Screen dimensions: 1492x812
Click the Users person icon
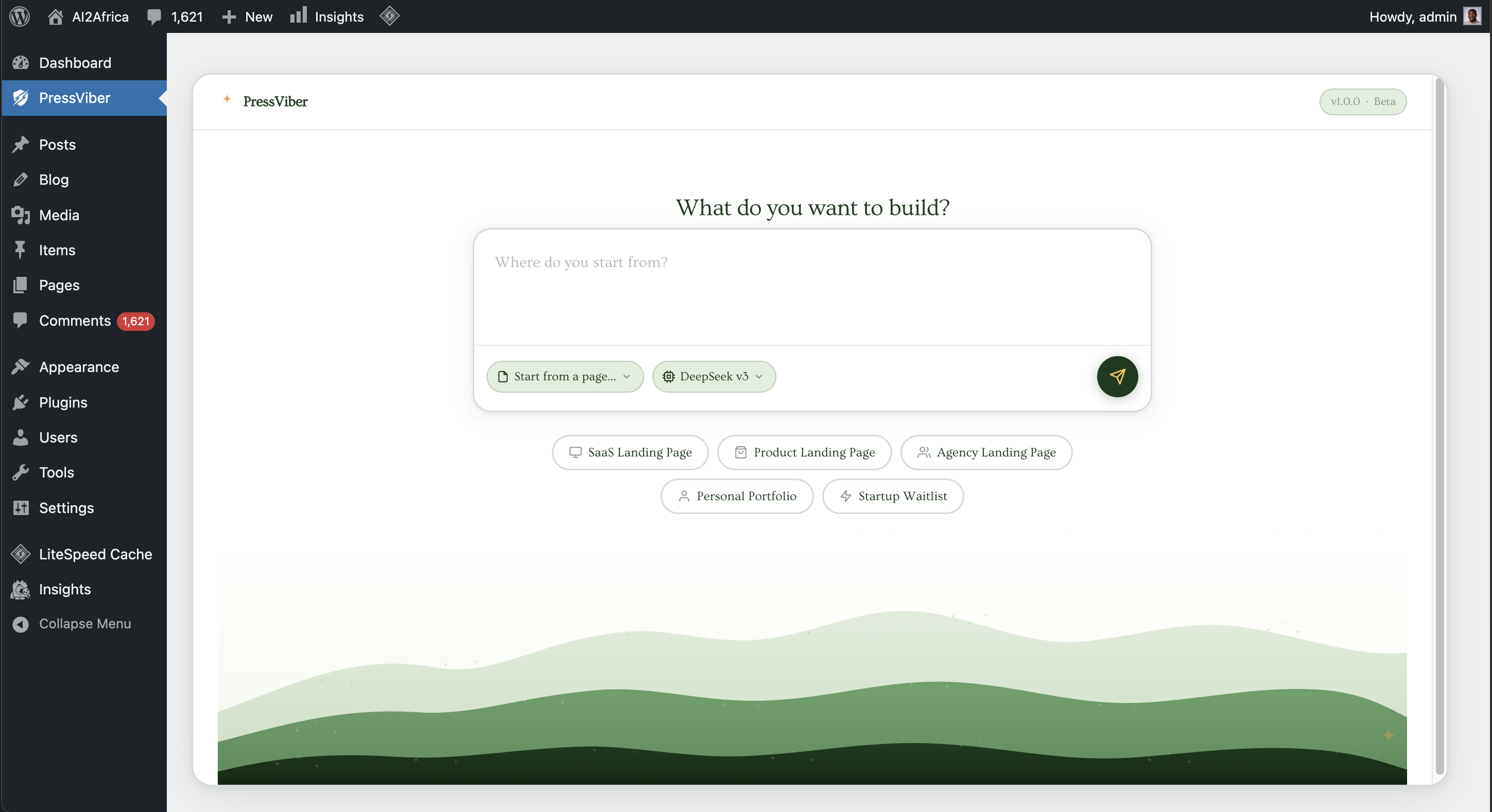pos(20,437)
